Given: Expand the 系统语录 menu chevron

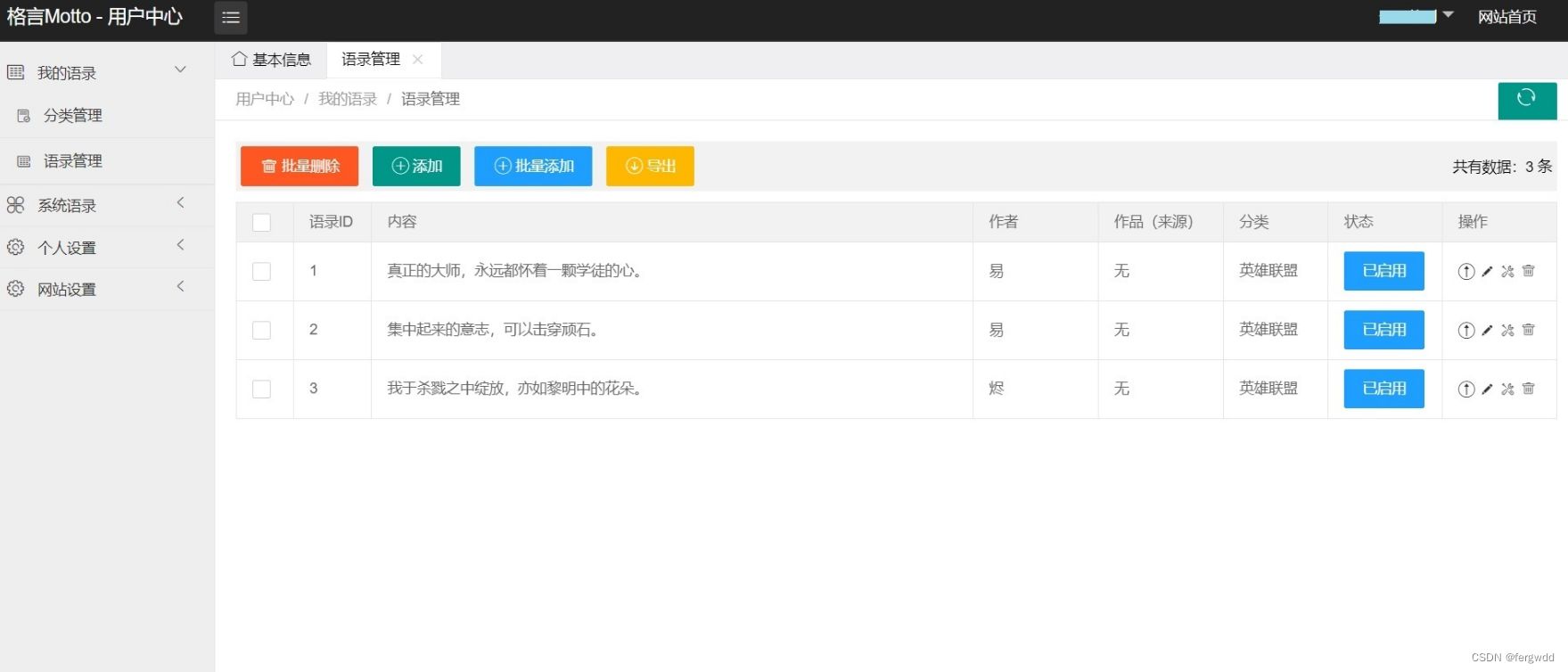Looking at the screenshot, I should click(x=180, y=202).
